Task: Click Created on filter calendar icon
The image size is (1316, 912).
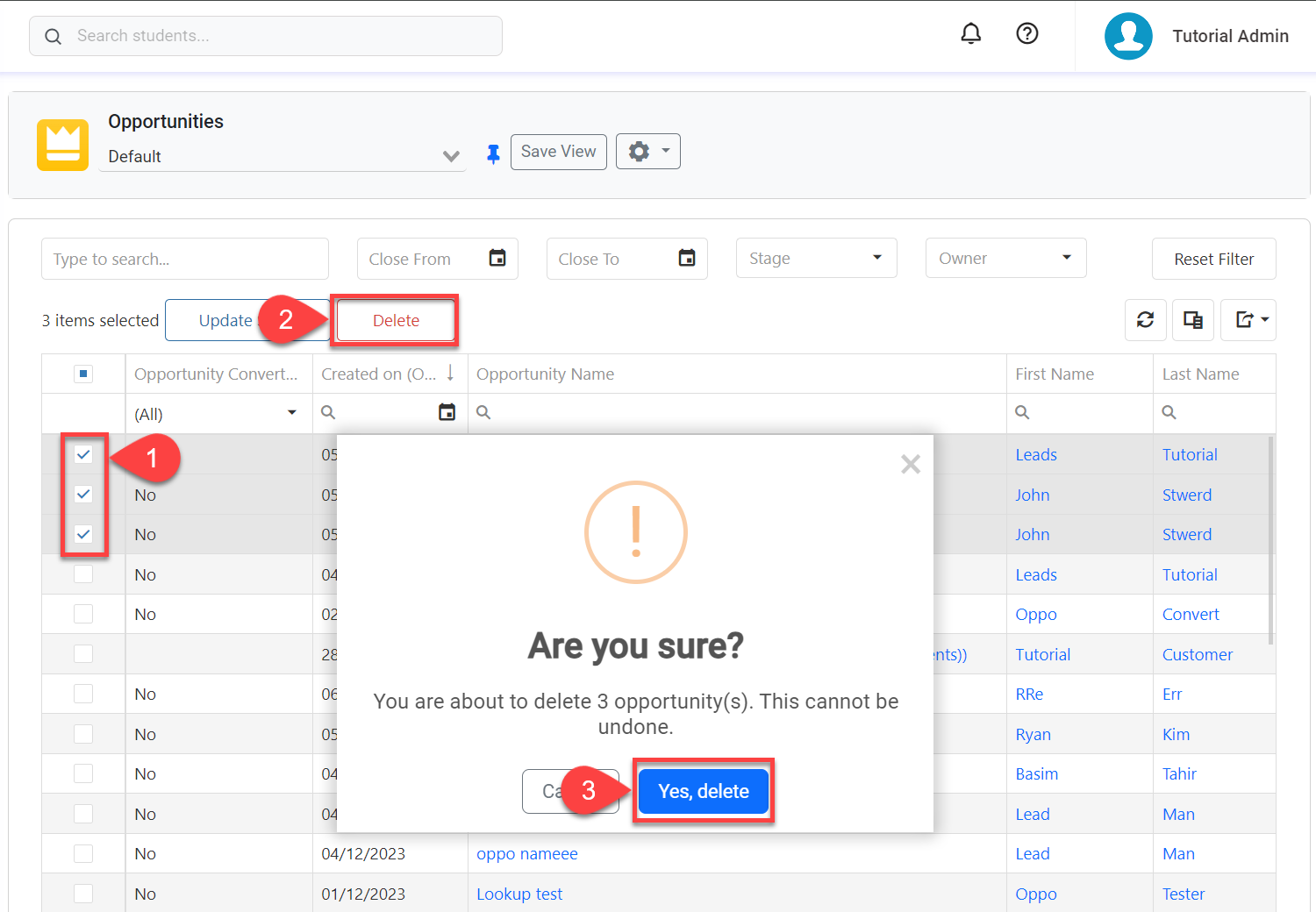Action: pos(447,412)
